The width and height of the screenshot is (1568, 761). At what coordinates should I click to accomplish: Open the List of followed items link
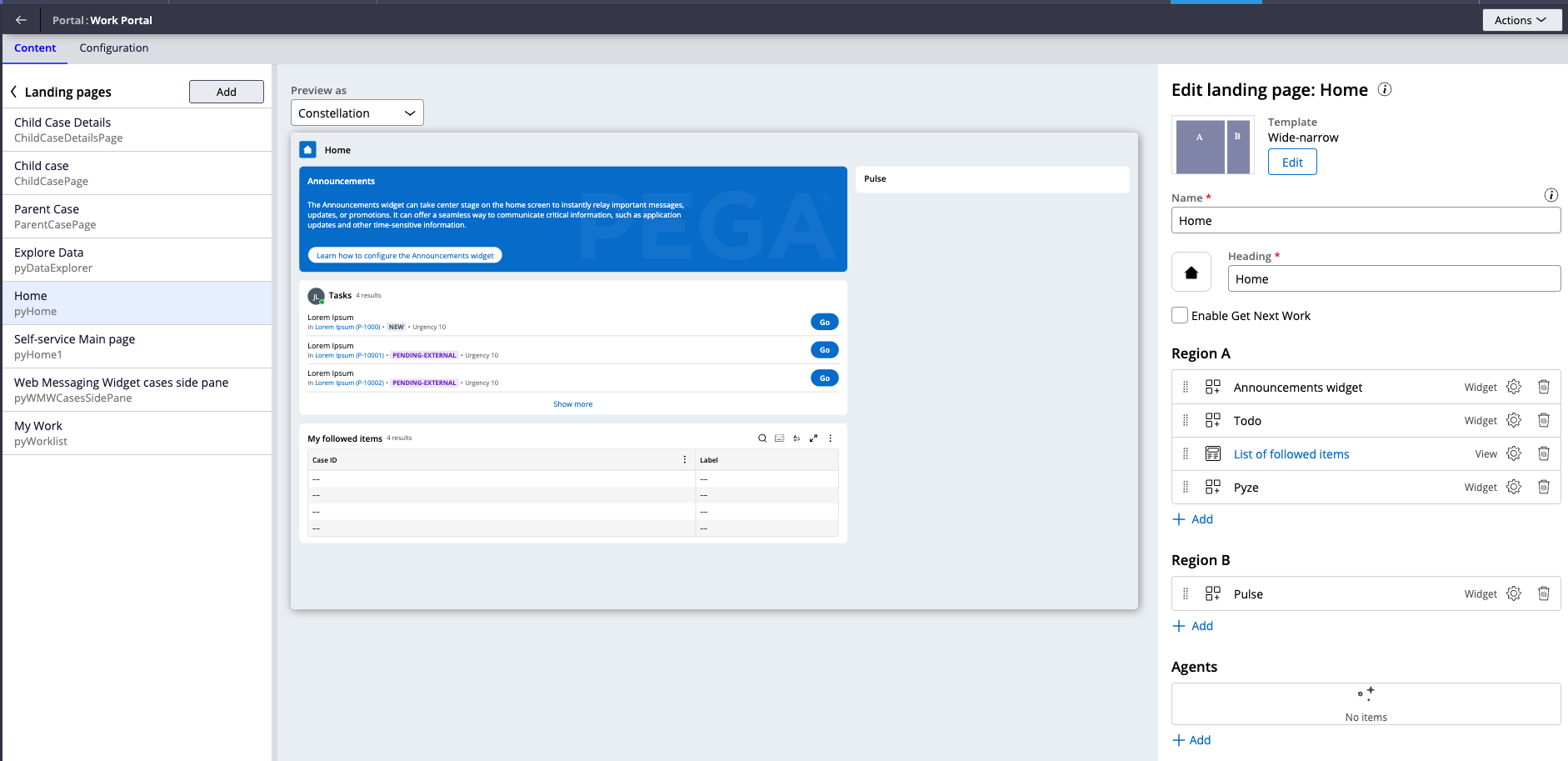[x=1291, y=454]
